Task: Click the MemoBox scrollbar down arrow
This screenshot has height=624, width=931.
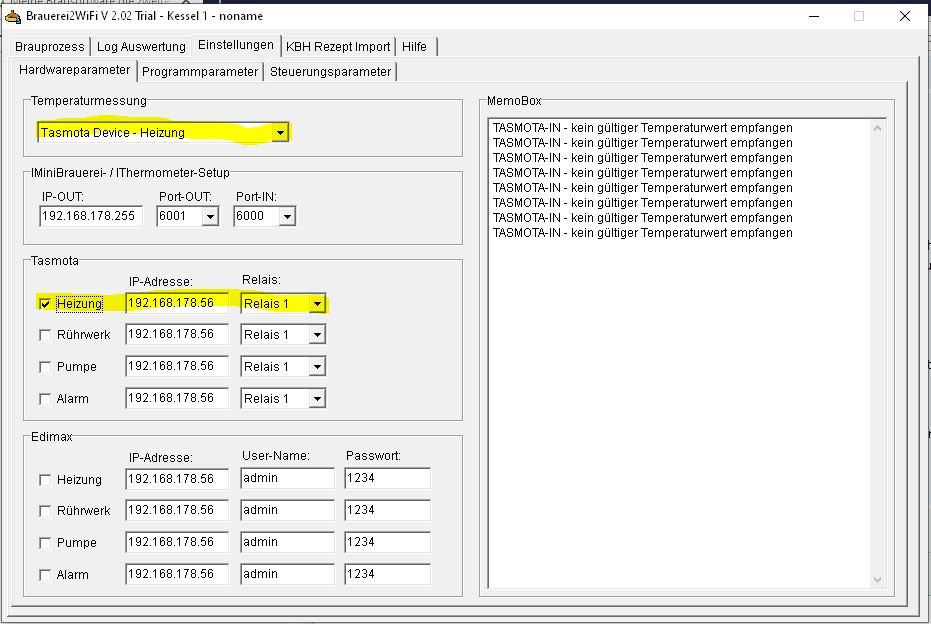Action: (x=878, y=579)
